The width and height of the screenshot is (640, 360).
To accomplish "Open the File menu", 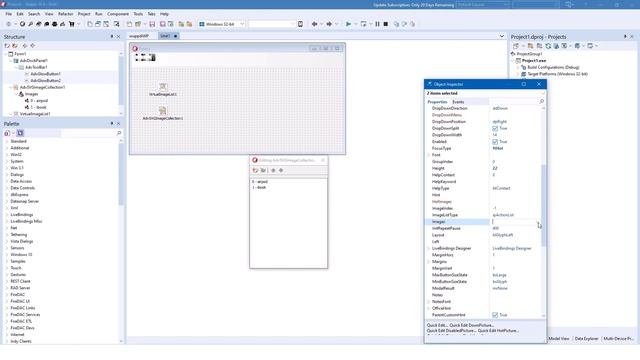I will point(9,14).
